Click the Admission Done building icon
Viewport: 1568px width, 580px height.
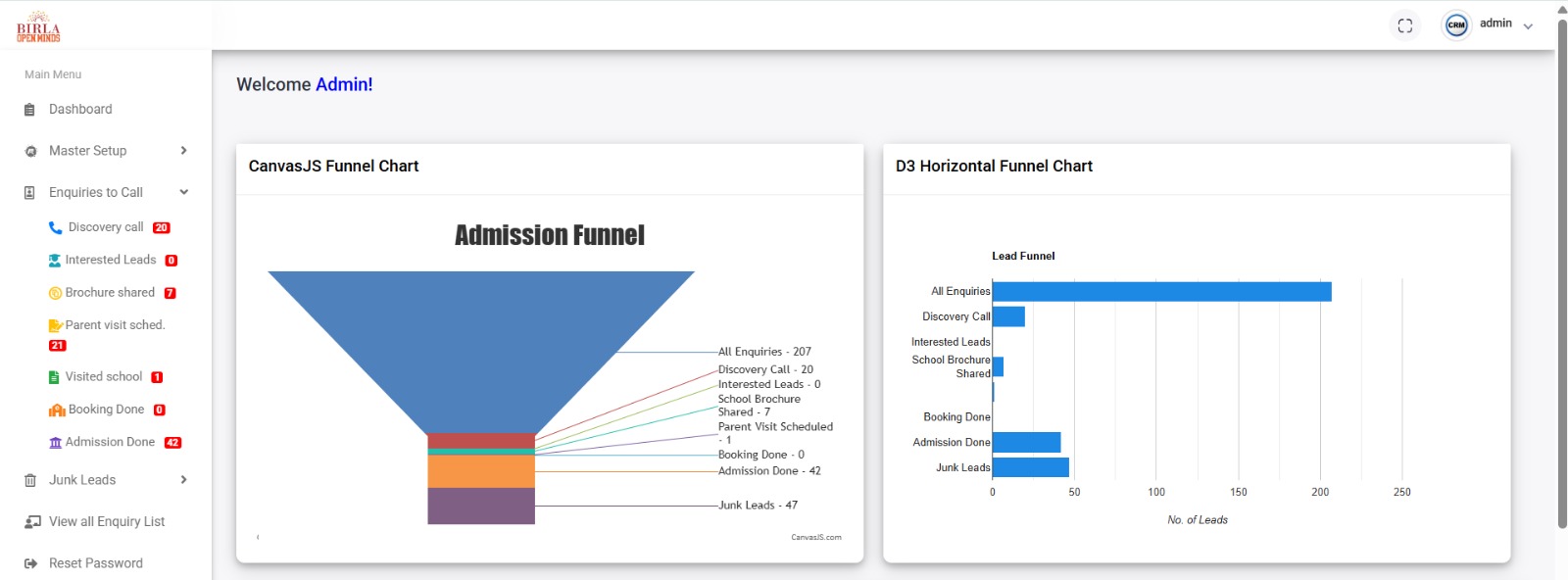point(55,443)
